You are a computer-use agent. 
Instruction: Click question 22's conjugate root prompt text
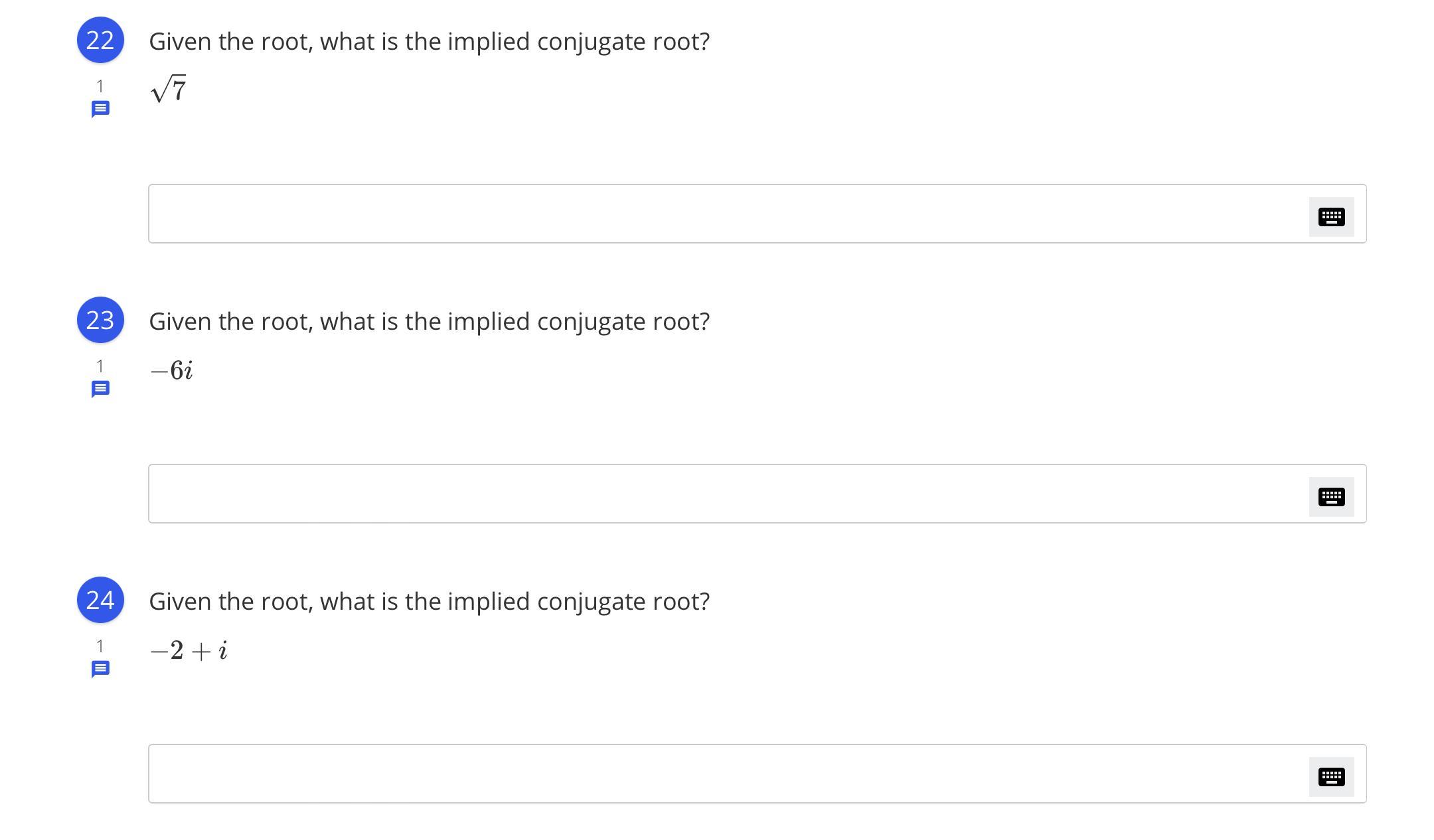[x=429, y=41]
